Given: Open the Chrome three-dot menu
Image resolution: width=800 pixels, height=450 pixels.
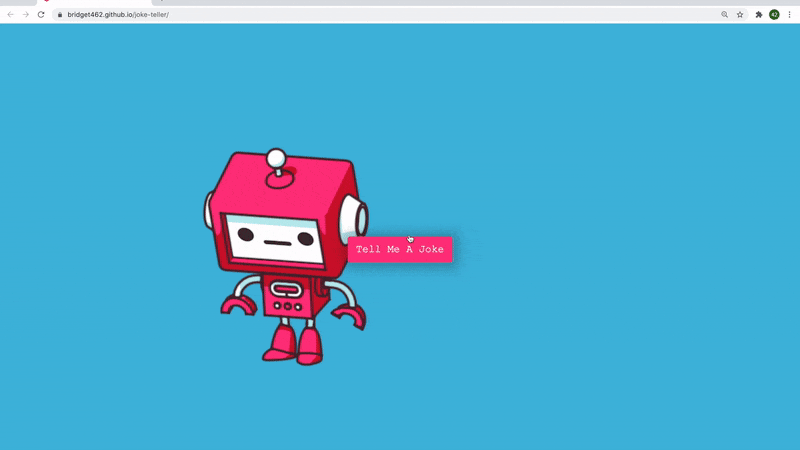Looking at the screenshot, I should (x=789, y=15).
